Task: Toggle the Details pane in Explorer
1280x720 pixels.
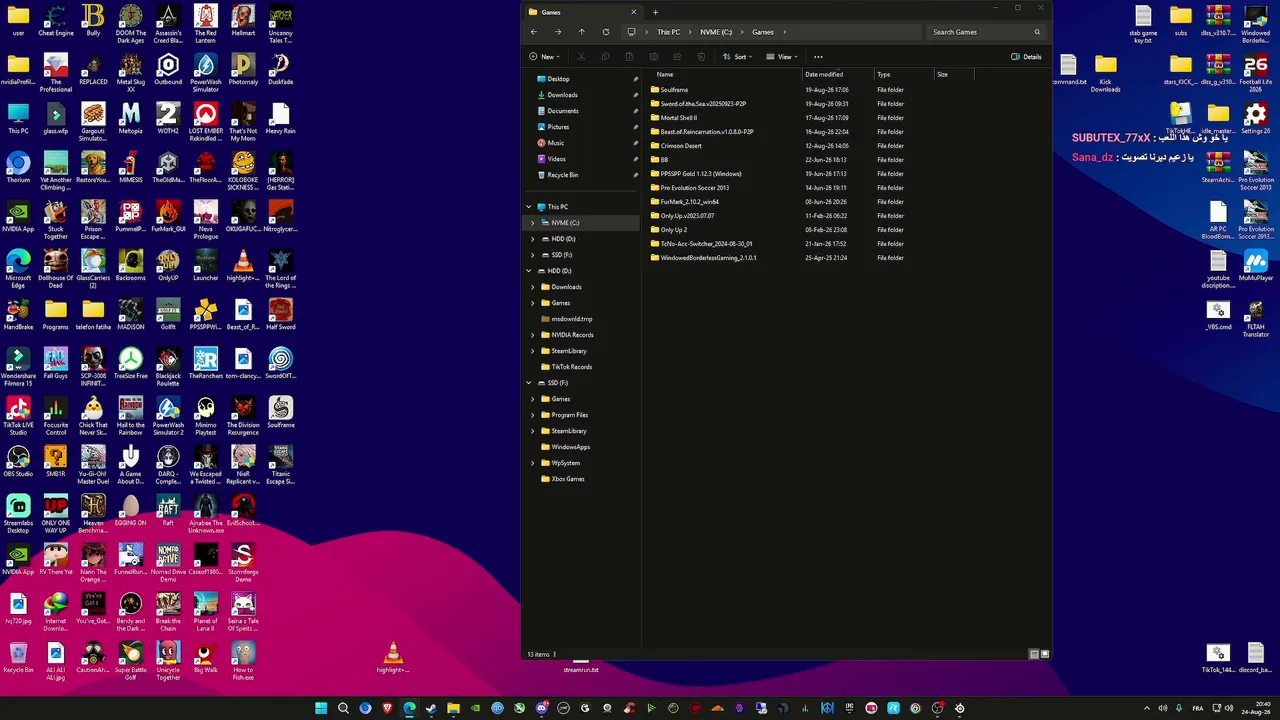Action: click(x=1026, y=57)
